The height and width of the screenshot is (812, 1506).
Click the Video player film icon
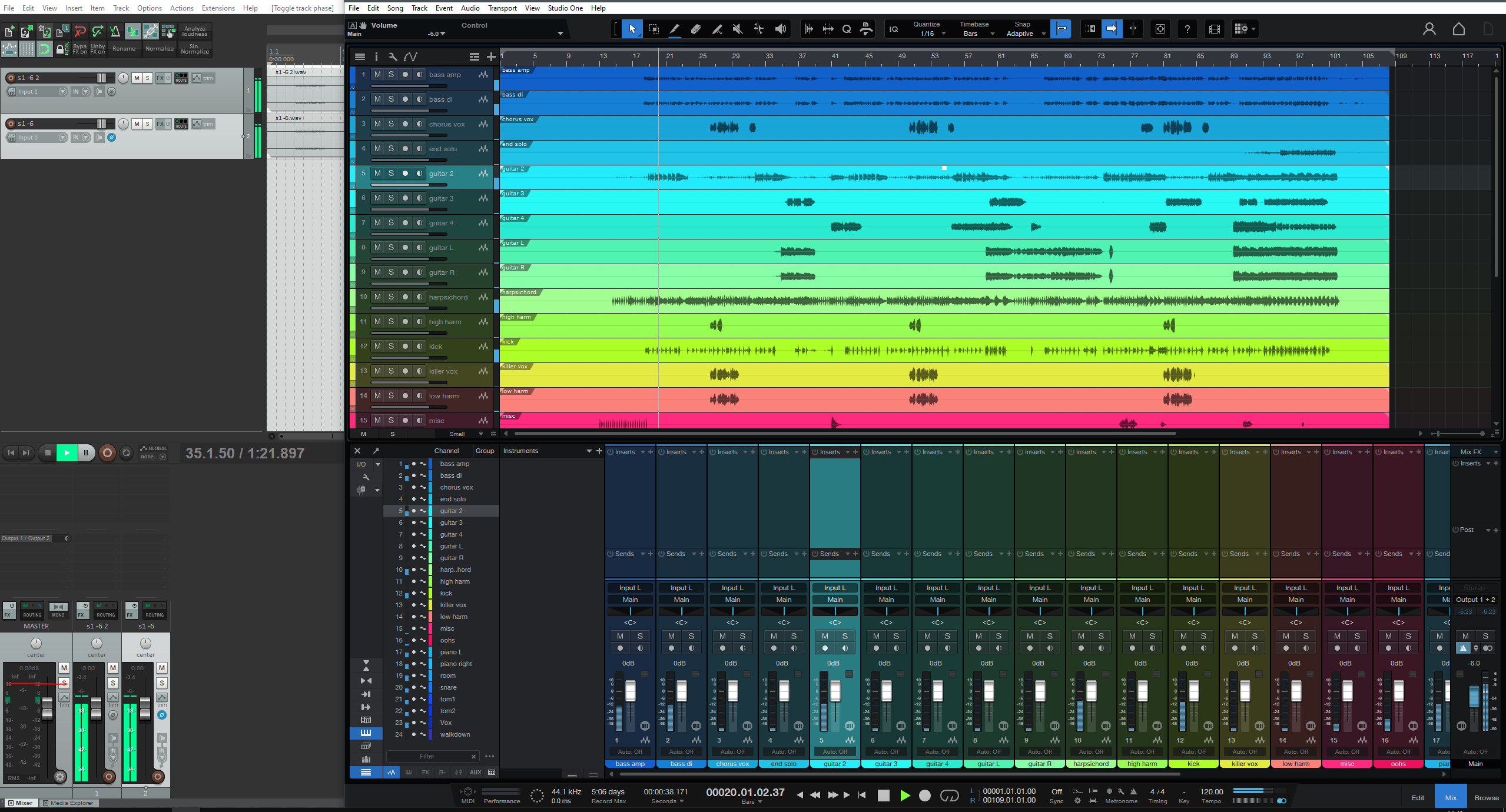click(1214, 29)
